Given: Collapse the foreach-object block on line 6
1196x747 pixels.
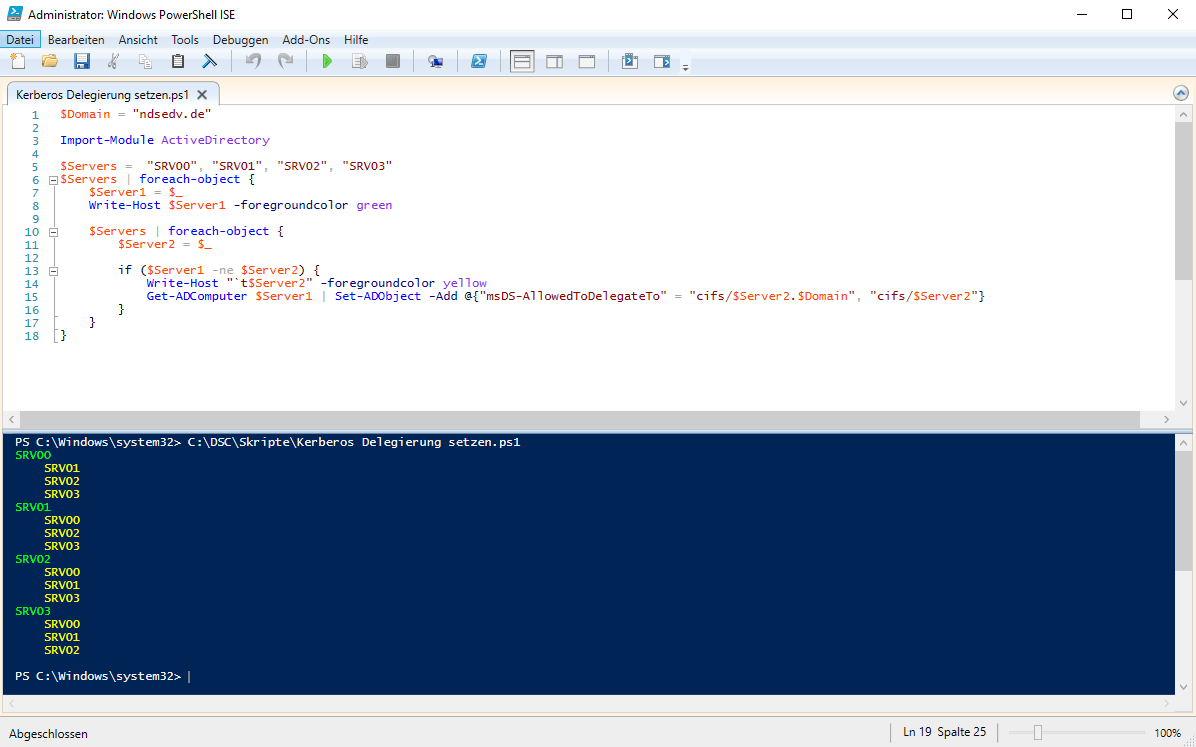Looking at the screenshot, I should [52, 180].
